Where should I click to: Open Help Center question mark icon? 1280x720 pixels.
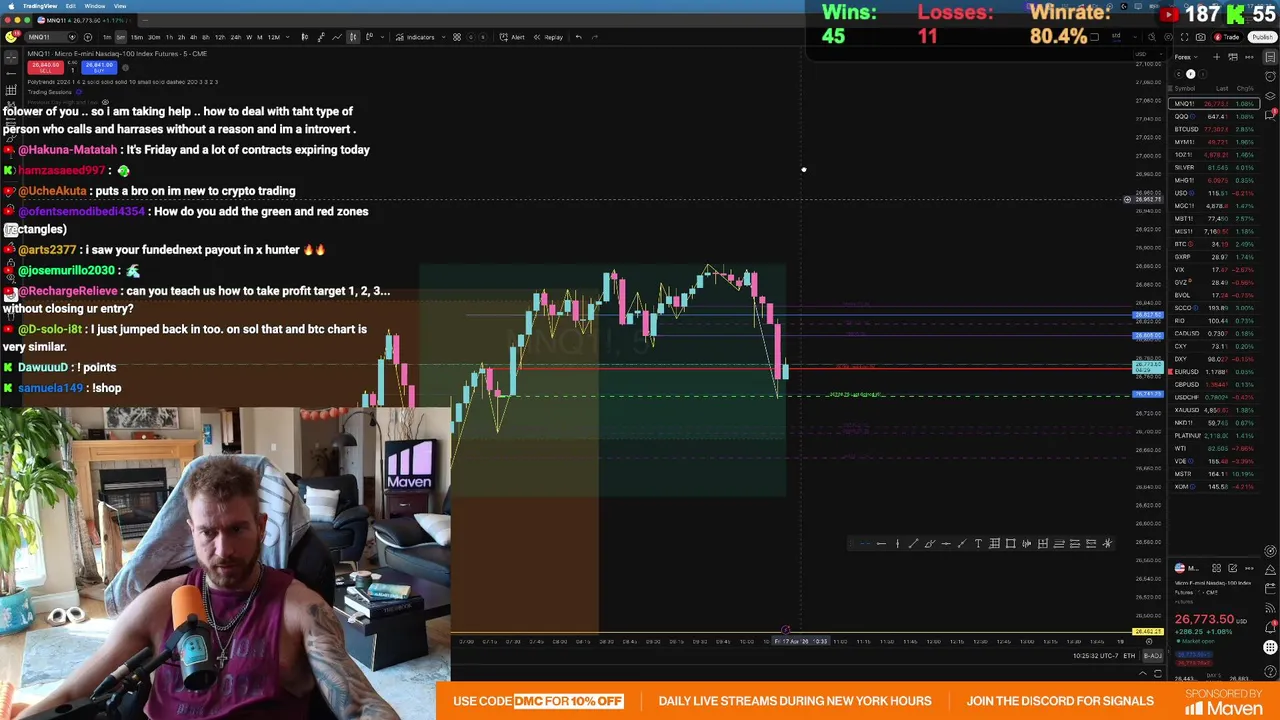click(1270, 671)
